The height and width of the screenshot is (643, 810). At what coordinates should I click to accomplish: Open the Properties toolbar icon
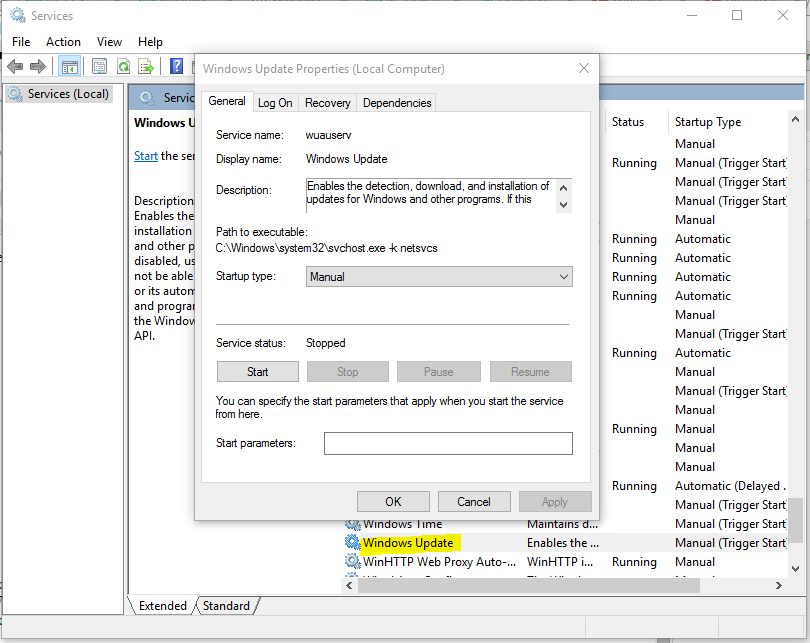coord(99,66)
